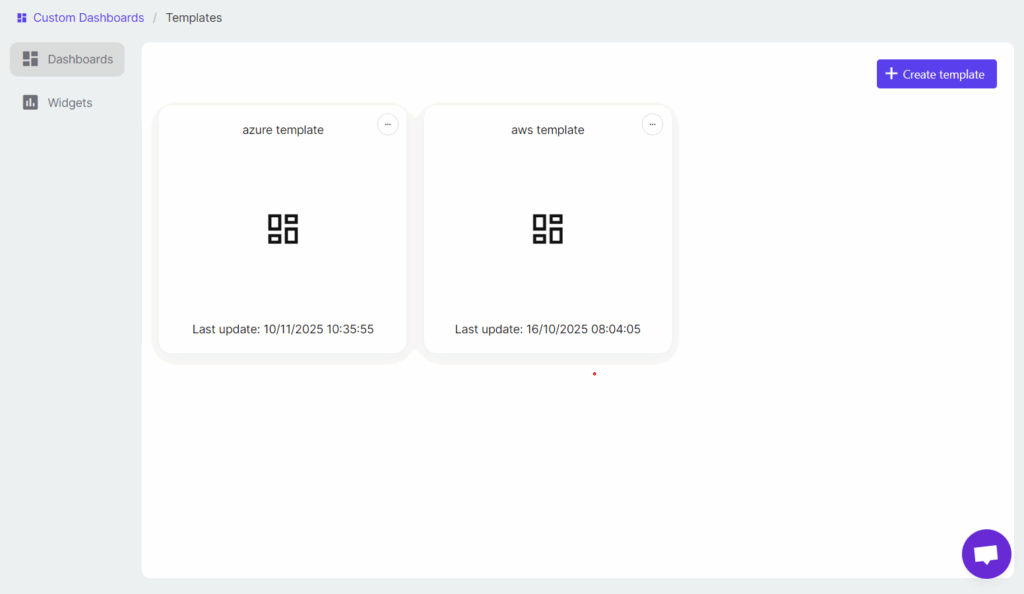Open azure template via its dashboard icon
Image resolution: width=1024 pixels, height=594 pixels.
pos(283,228)
